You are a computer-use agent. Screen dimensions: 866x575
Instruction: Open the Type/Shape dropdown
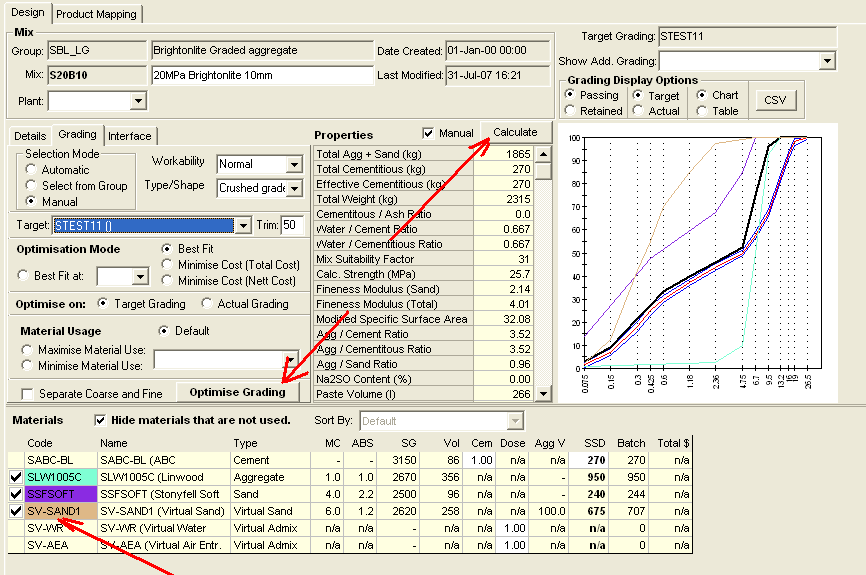294,188
